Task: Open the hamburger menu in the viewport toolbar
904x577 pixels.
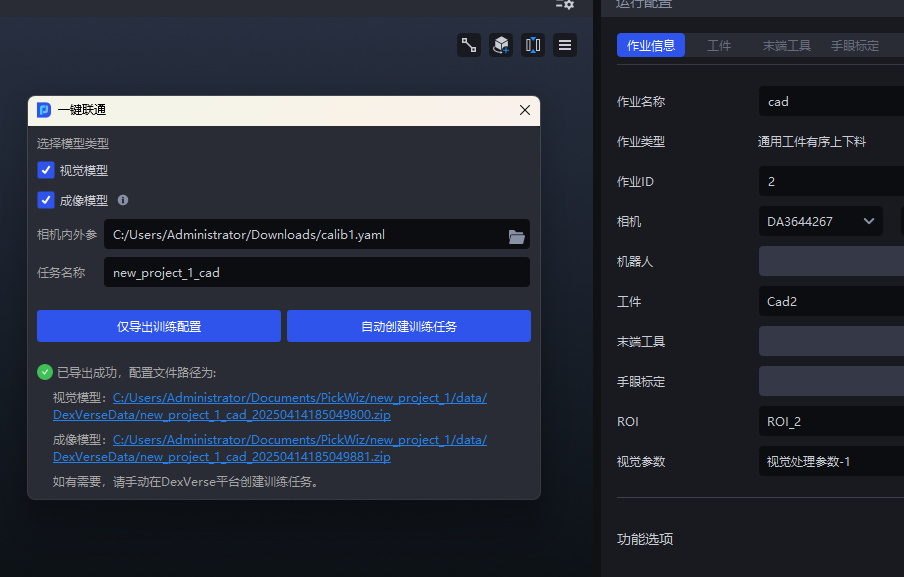Action: pos(565,45)
